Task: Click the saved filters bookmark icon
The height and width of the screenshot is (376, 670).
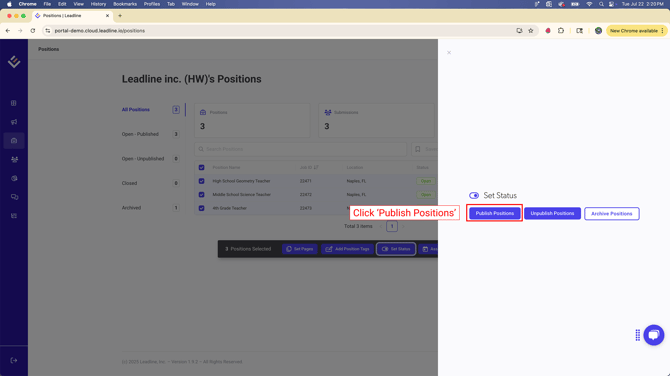Action: click(418, 149)
